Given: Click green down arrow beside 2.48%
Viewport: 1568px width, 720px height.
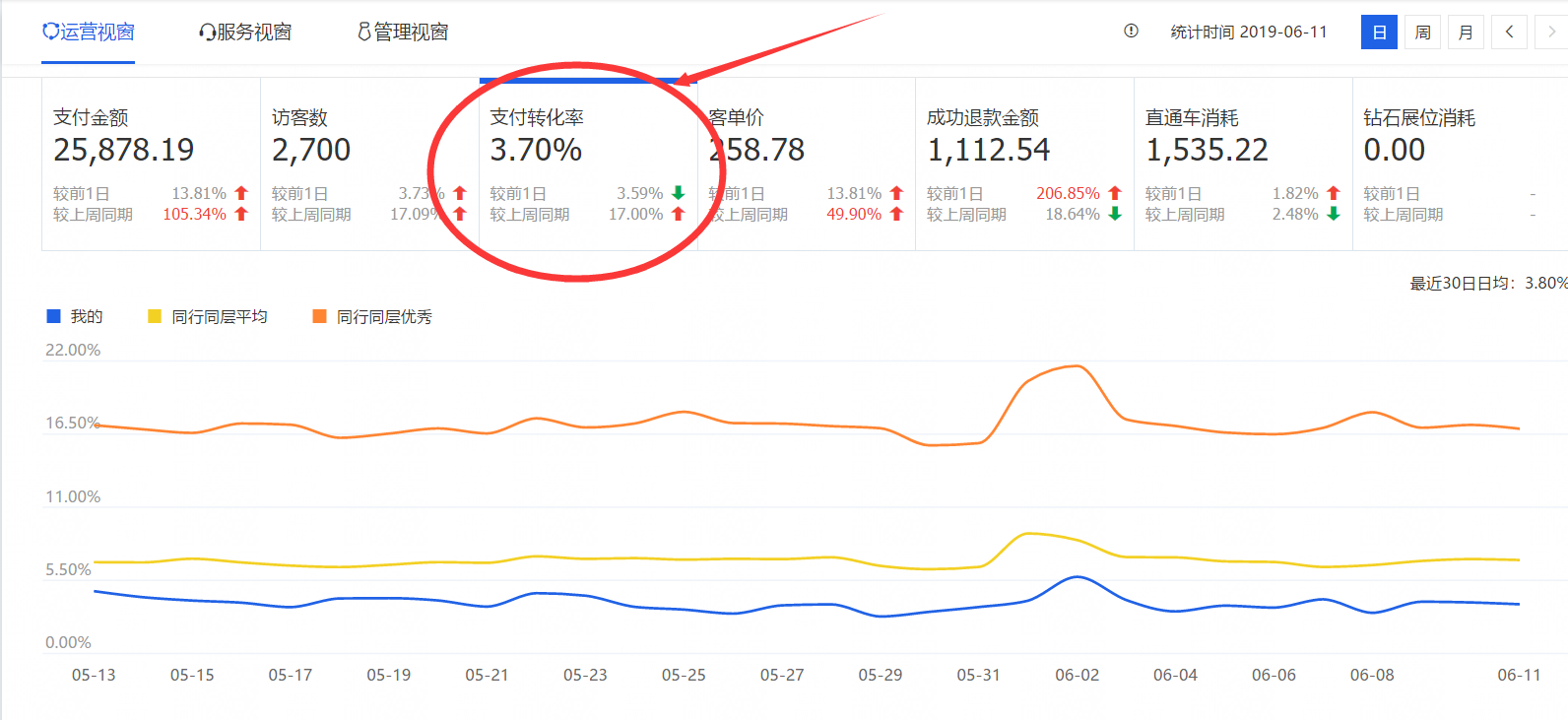Looking at the screenshot, I should tap(1334, 214).
